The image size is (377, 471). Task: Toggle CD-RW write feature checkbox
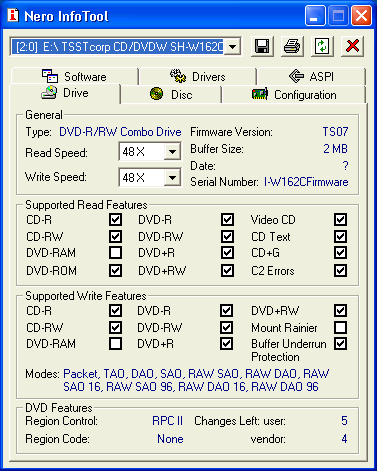[x=115, y=327]
